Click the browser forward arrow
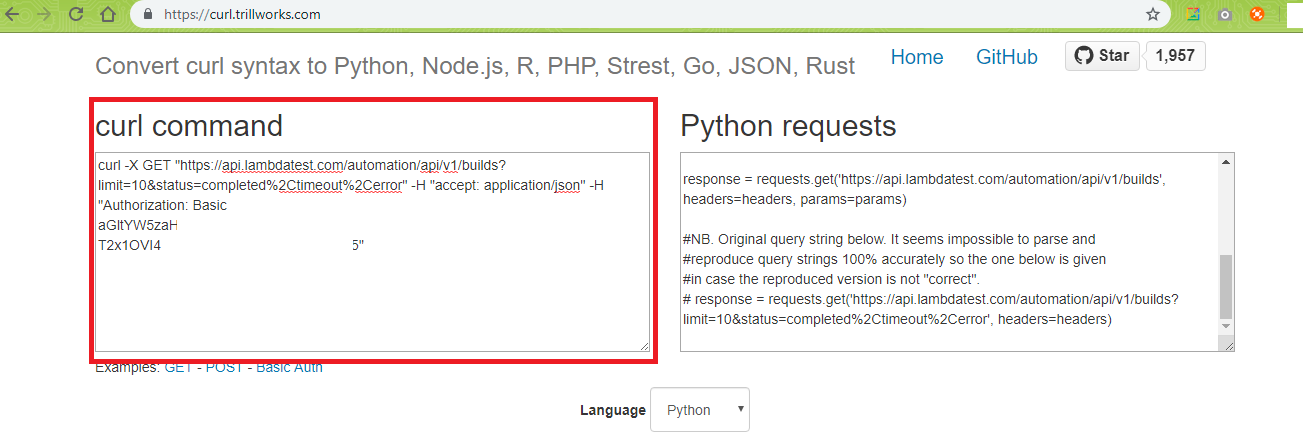 click(x=45, y=14)
